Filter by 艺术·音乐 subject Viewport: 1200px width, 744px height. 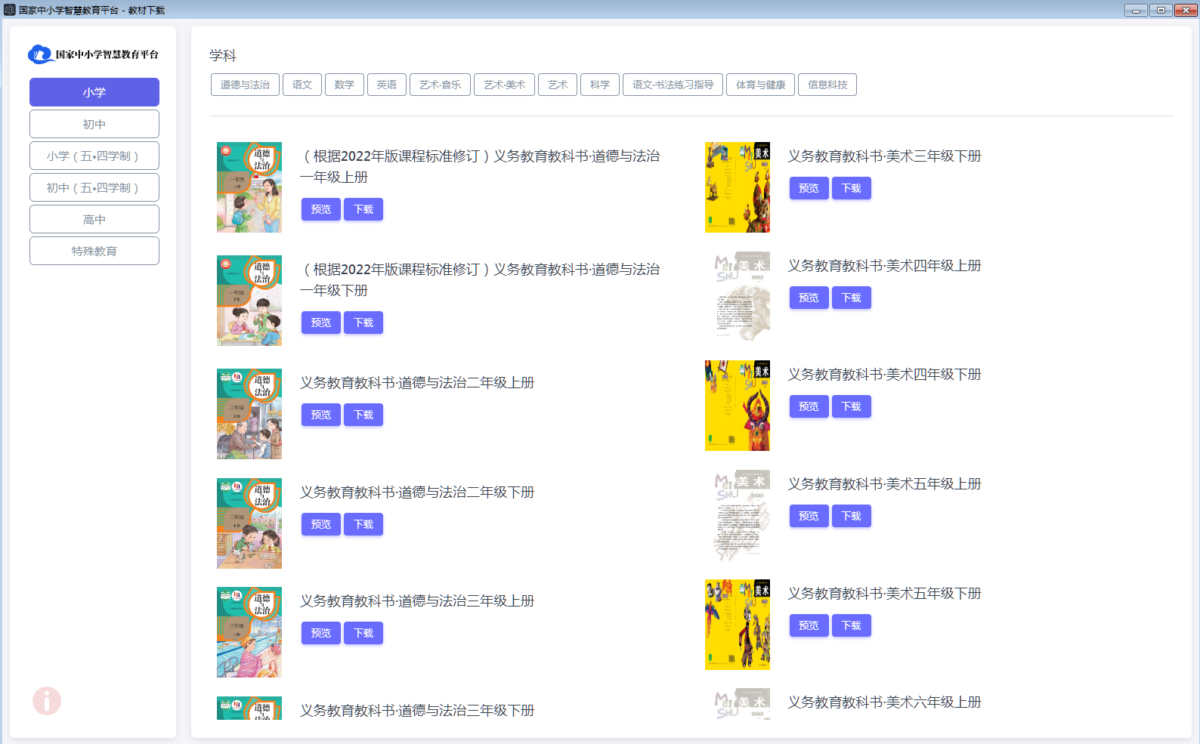click(x=439, y=84)
